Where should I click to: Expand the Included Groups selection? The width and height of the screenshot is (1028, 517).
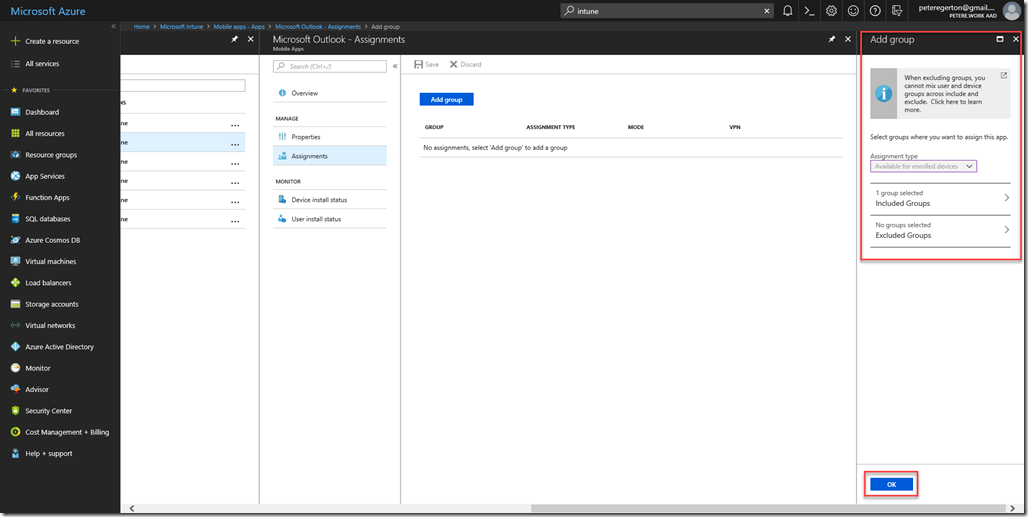(940, 198)
